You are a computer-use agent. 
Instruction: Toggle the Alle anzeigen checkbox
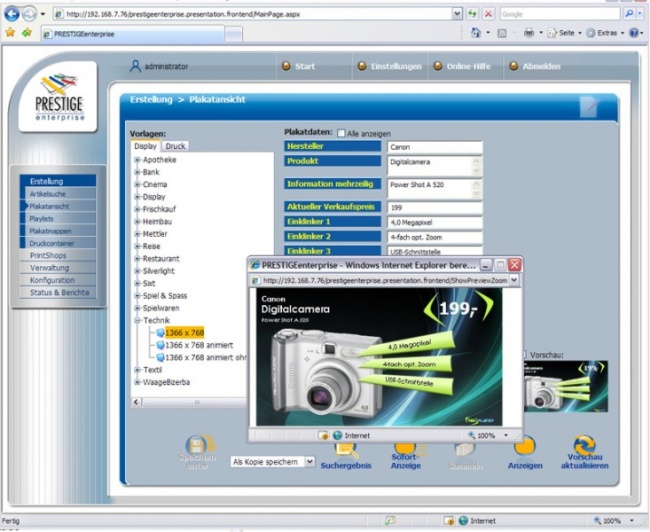pos(341,133)
